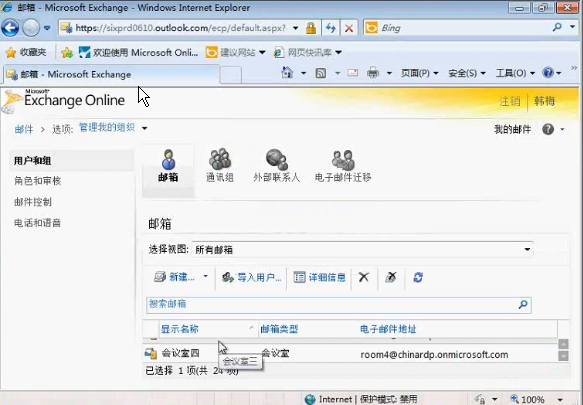Open the 工具(O) menu
The width and height of the screenshot is (583, 405).
tap(515, 73)
